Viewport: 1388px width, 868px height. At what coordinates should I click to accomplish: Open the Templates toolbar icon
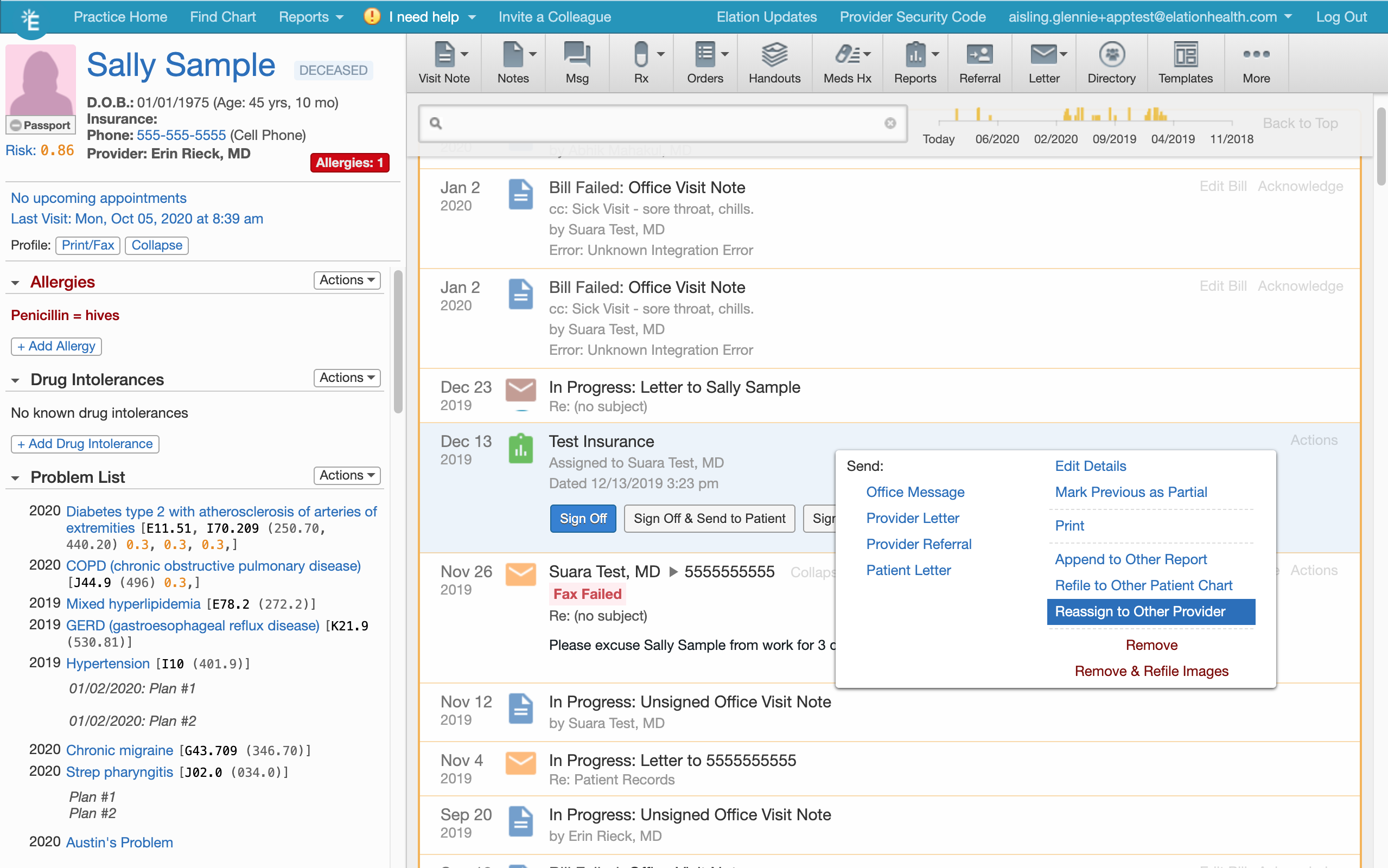pyautogui.click(x=1186, y=56)
